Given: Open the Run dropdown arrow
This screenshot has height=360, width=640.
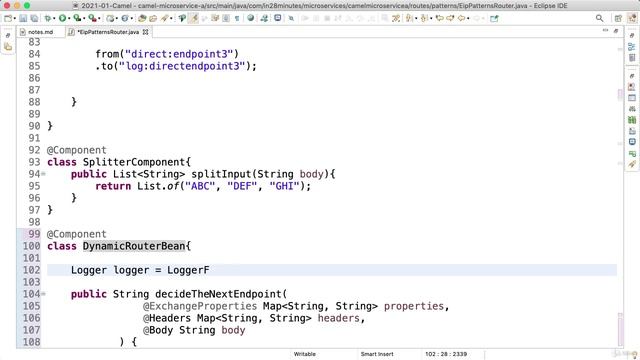Looking at the screenshot, I should coord(69,18).
